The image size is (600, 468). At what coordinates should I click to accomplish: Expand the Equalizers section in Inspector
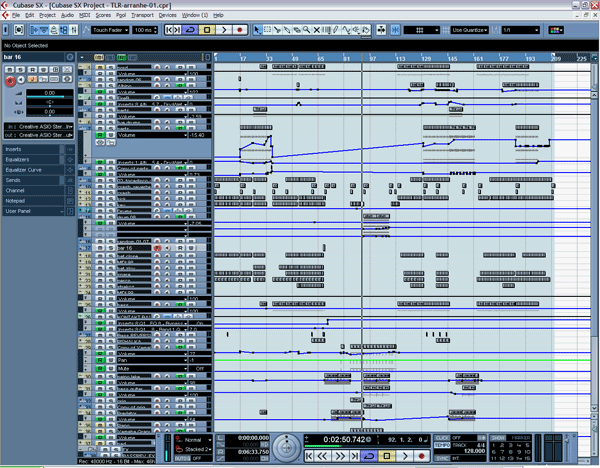(x=20, y=159)
